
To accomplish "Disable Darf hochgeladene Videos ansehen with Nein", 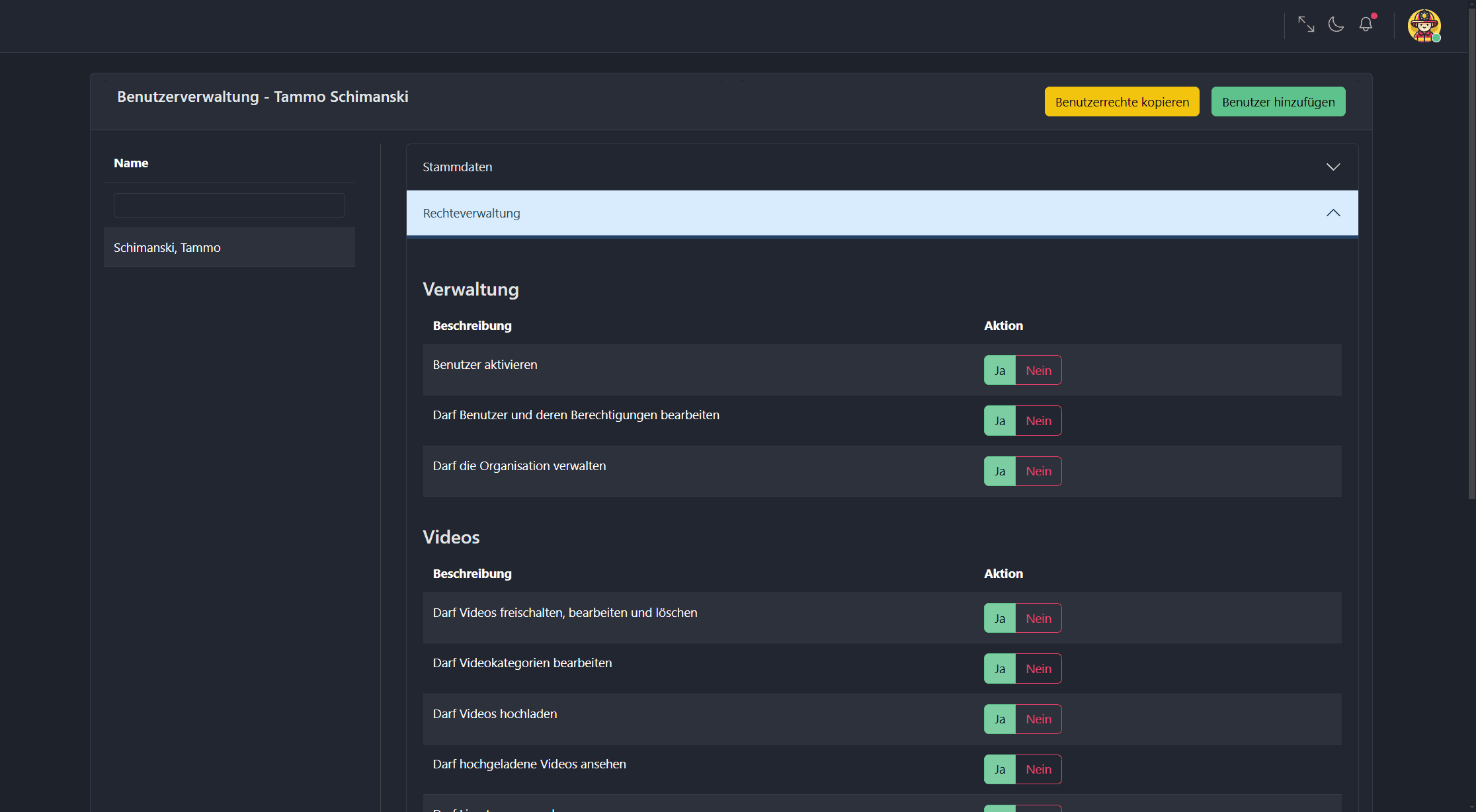I will (x=1038, y=770).
